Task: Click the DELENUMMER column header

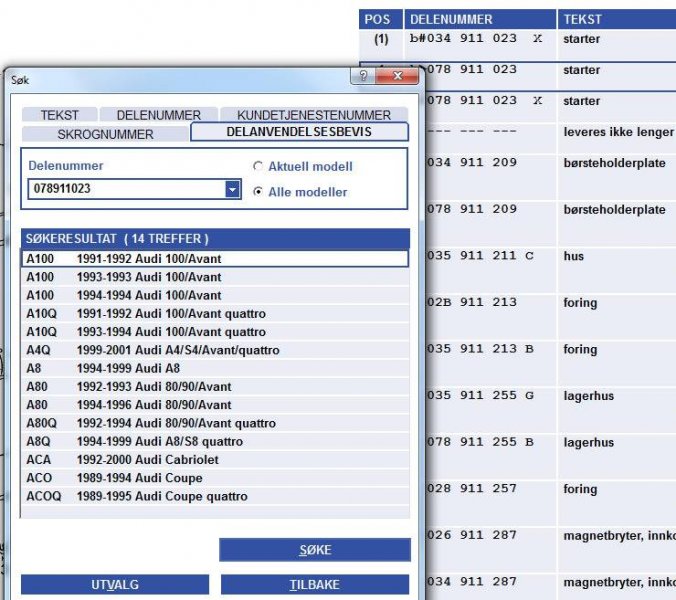Action: click(x=458, y=19)
